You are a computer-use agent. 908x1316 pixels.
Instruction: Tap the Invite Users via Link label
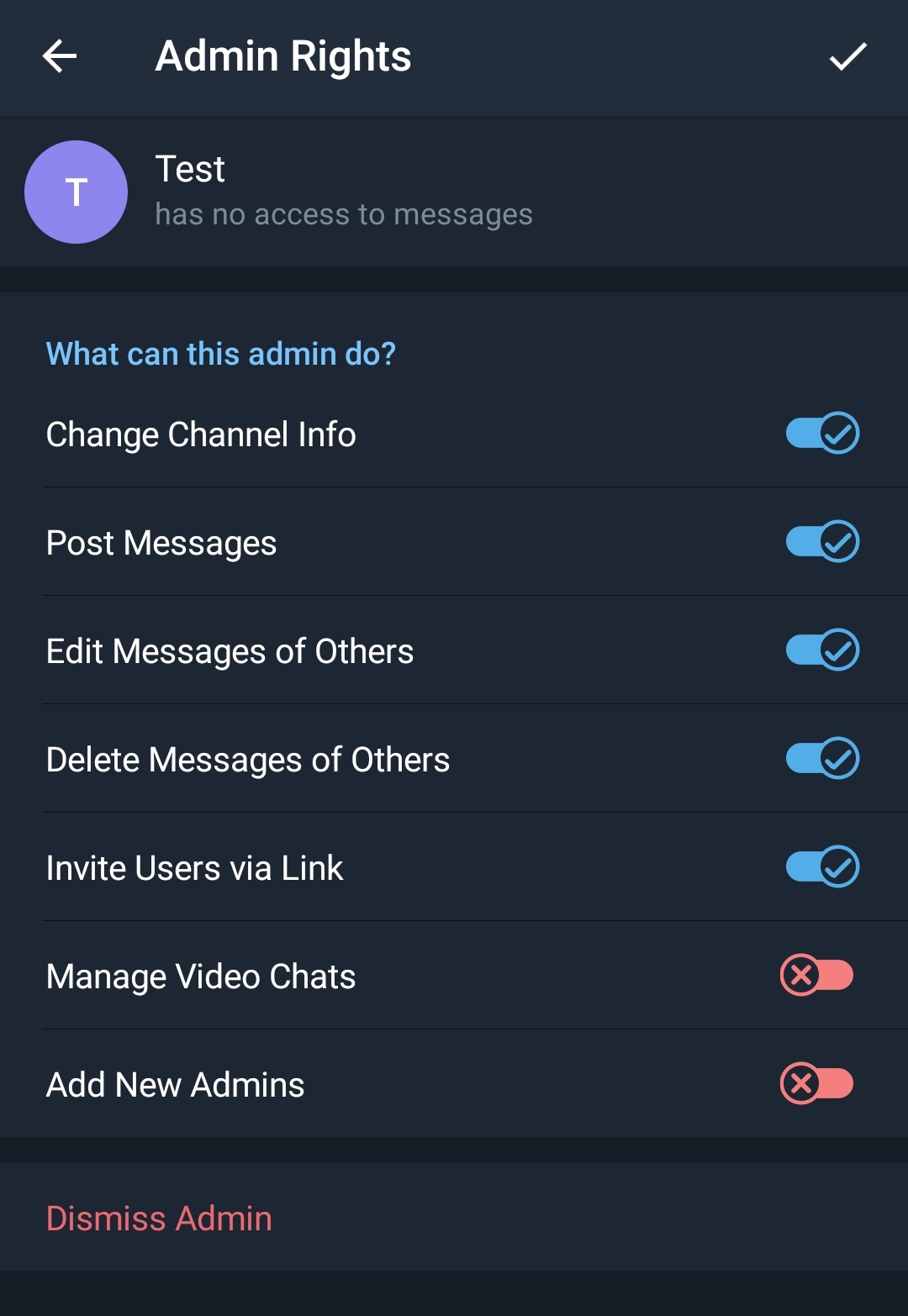[x=194, y=869]
